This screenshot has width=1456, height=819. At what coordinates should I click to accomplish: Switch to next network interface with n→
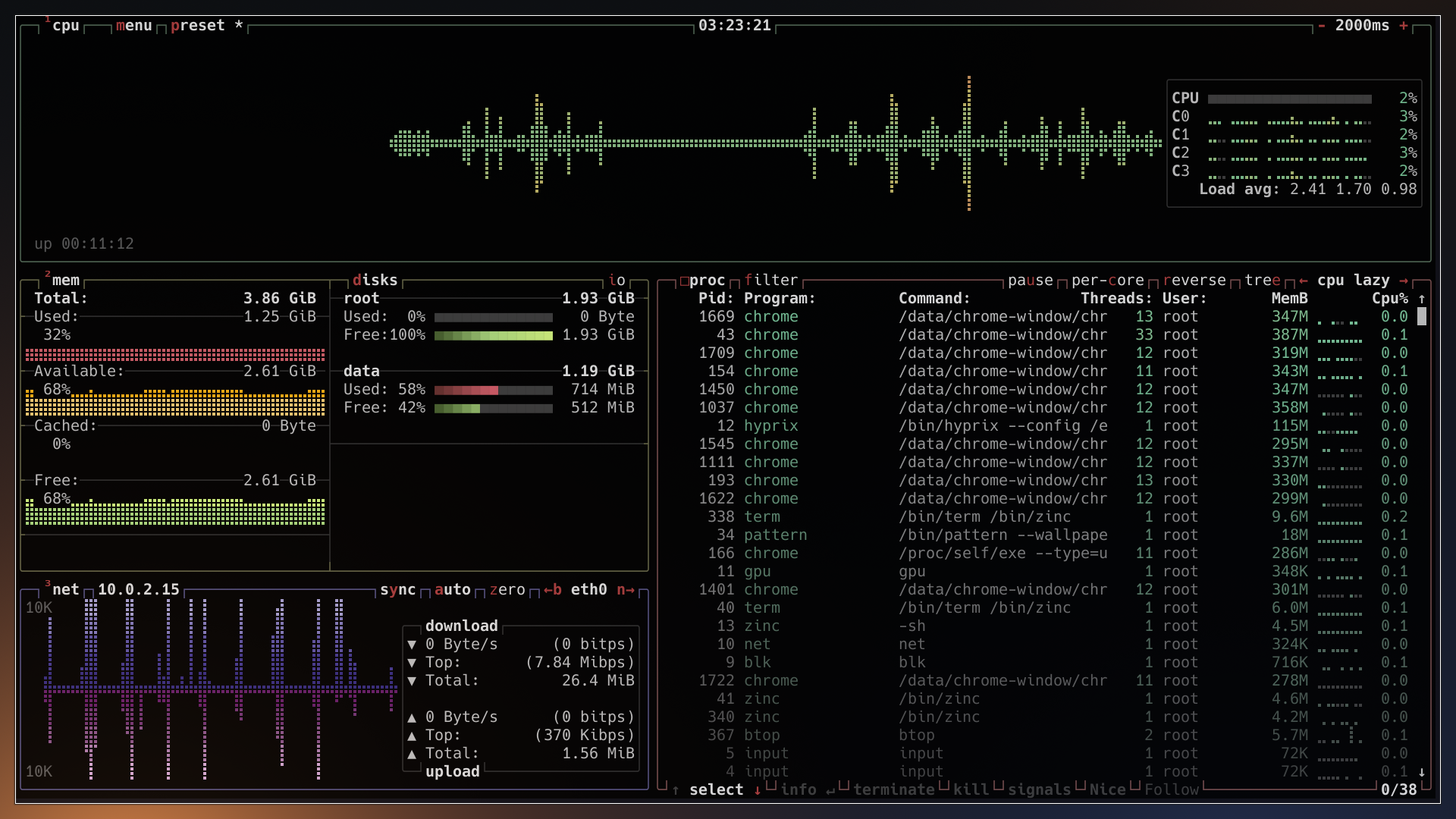click(x=626, y=589)
